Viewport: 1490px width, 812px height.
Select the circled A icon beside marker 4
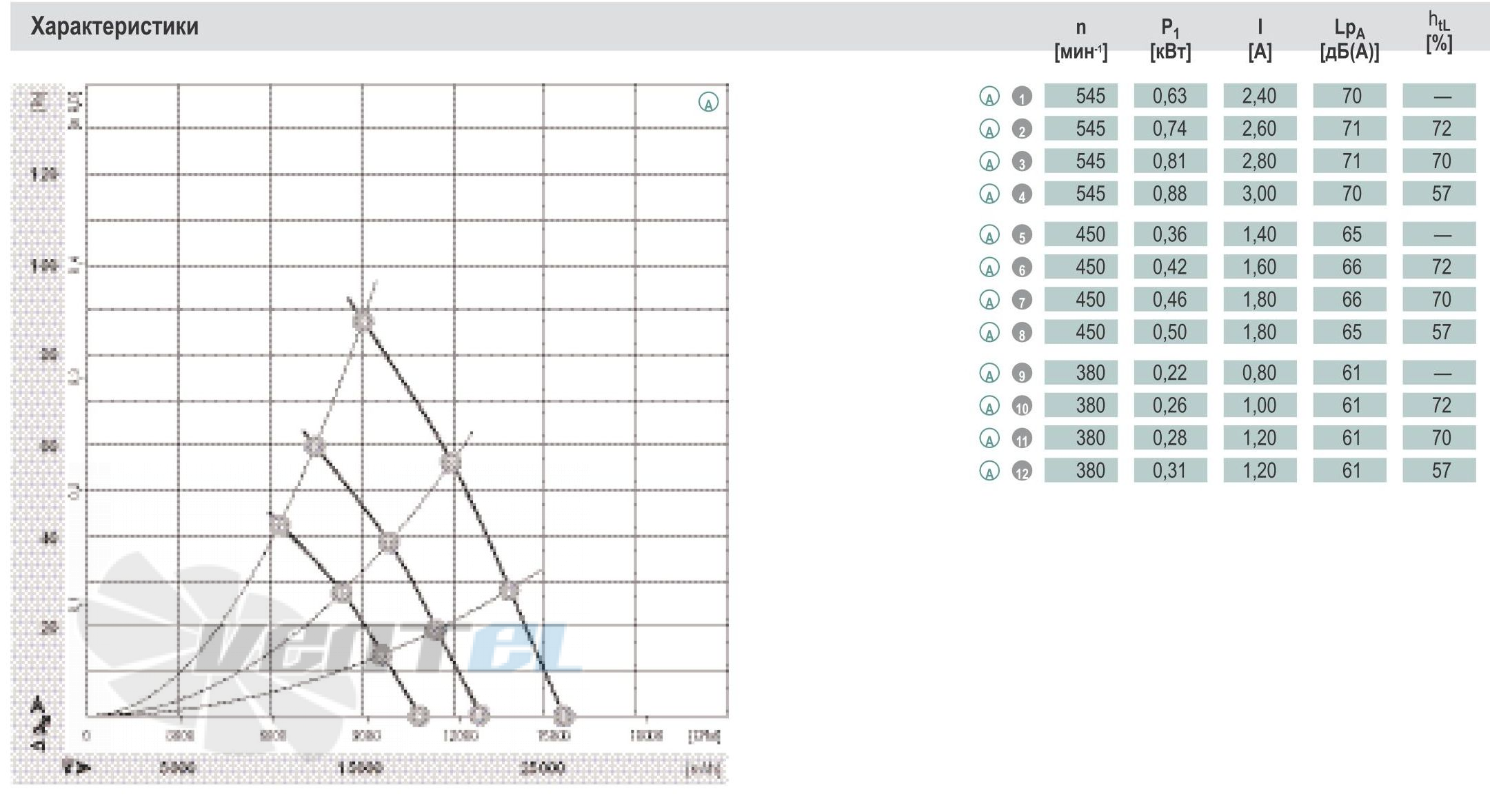[x=989, y=194]
